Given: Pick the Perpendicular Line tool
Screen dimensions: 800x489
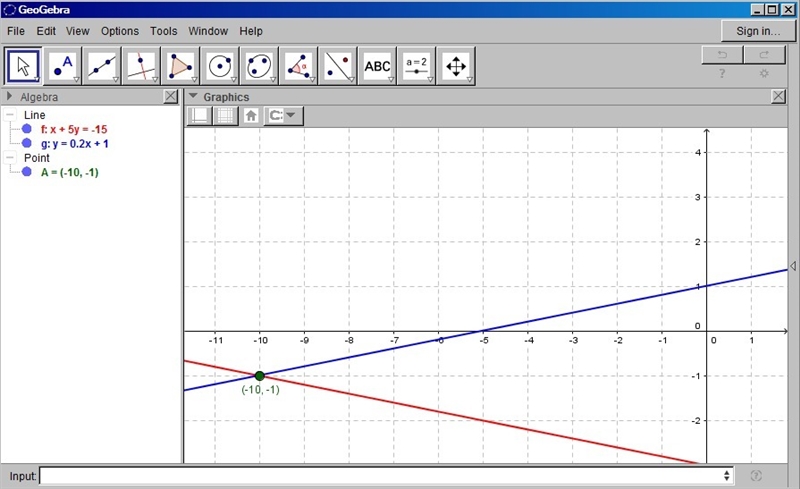Looking at the screenshot, I should [x=141, y=66].
